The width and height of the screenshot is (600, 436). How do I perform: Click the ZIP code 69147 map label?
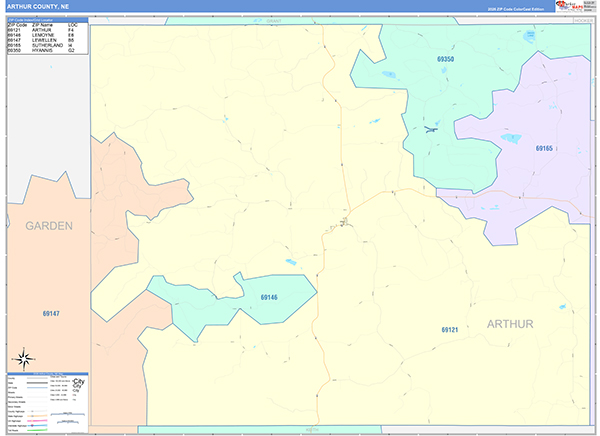pos(51,314)
